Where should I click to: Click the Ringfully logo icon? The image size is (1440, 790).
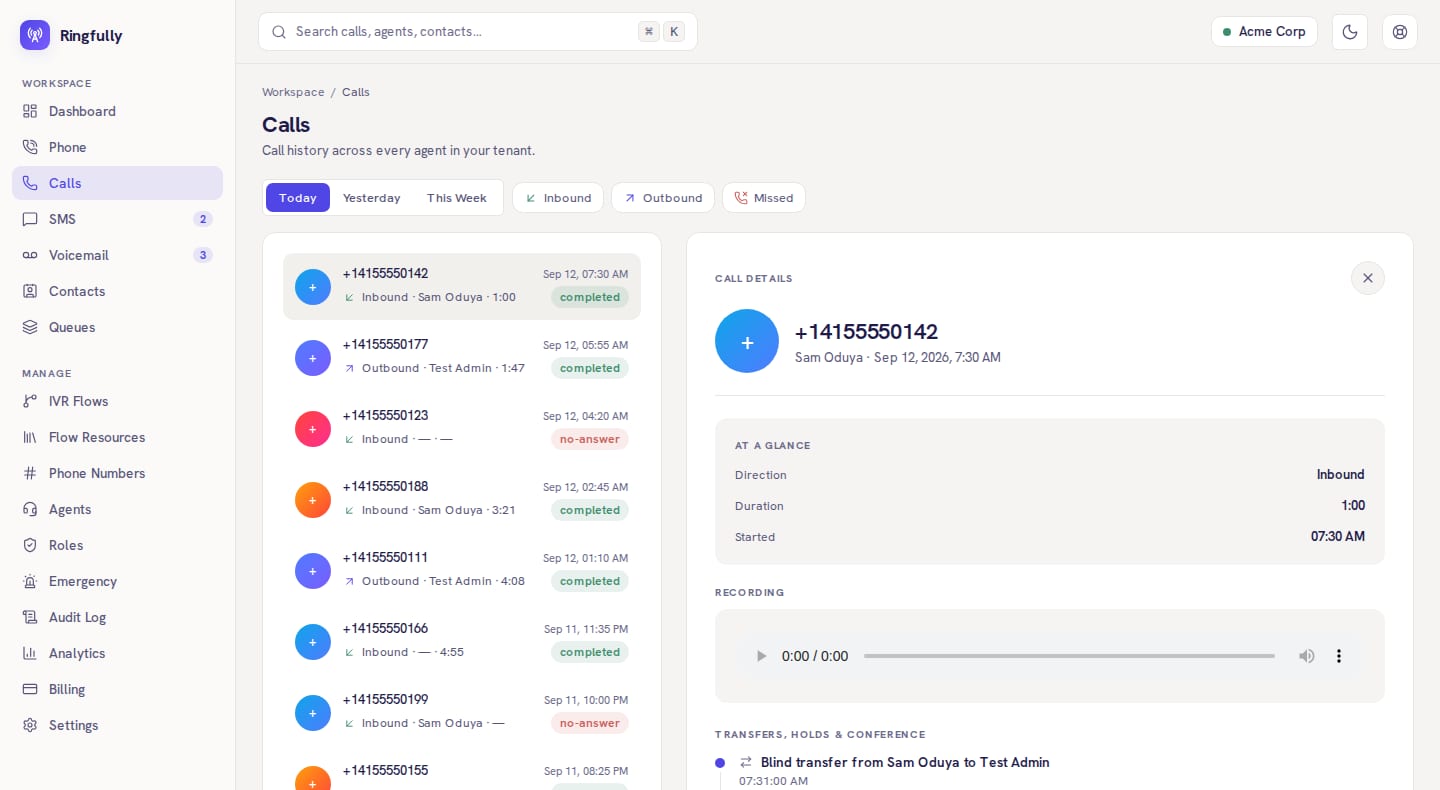[35, 35]
